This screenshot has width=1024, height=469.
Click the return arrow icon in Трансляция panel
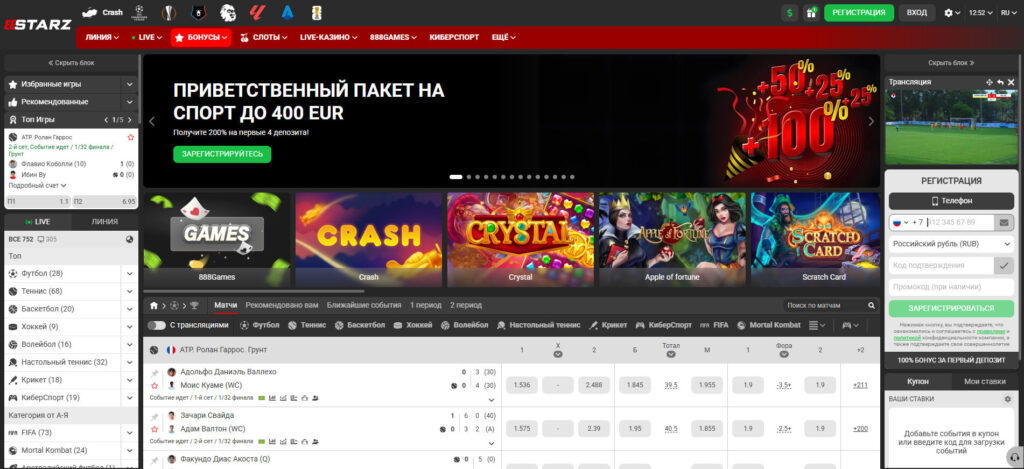[x=1000, y=82]
